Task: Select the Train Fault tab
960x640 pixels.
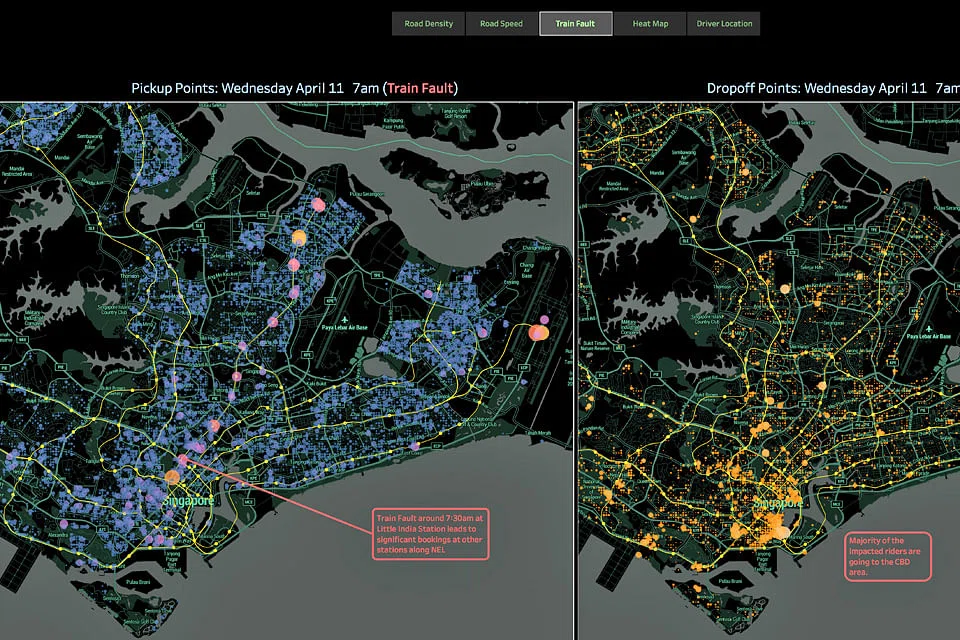Action: point(576,23)
